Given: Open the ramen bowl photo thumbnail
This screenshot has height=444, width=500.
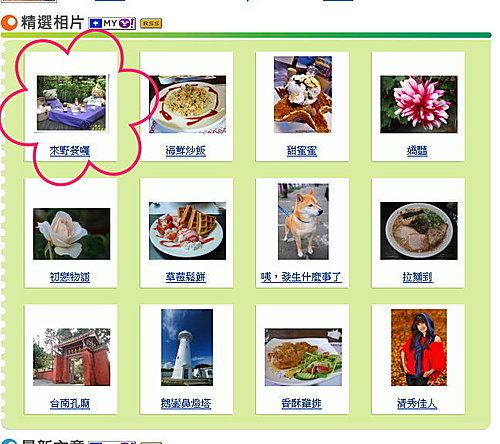Looking at the screenshot, I should coord(419,231).
